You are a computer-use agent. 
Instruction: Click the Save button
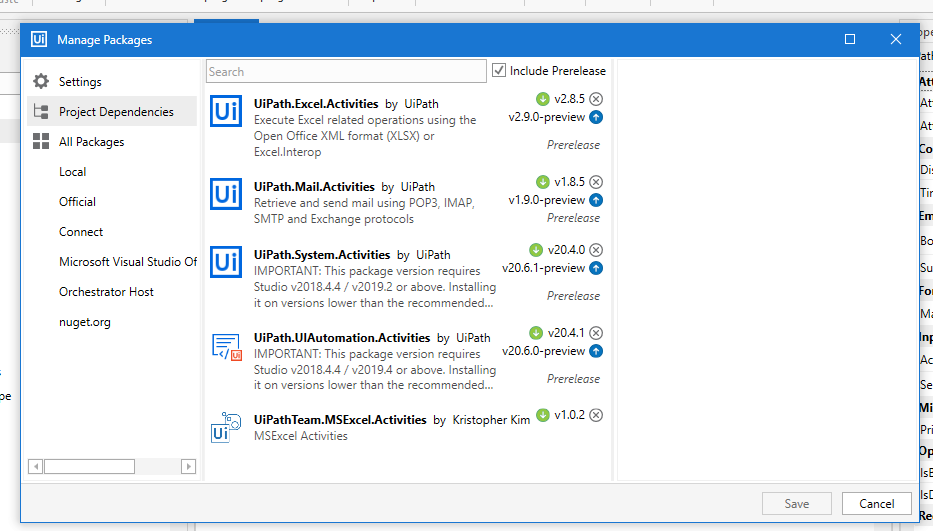(796, 504)
